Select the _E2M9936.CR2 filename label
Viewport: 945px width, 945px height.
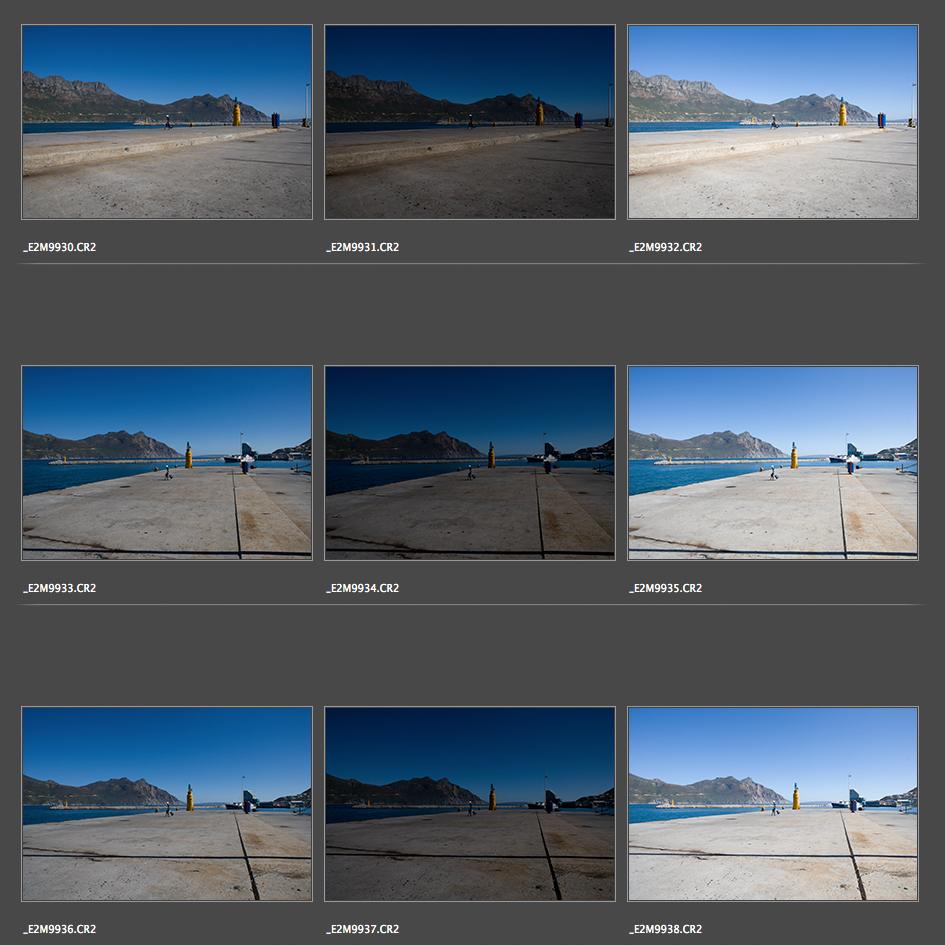click(x=60, y=929)
